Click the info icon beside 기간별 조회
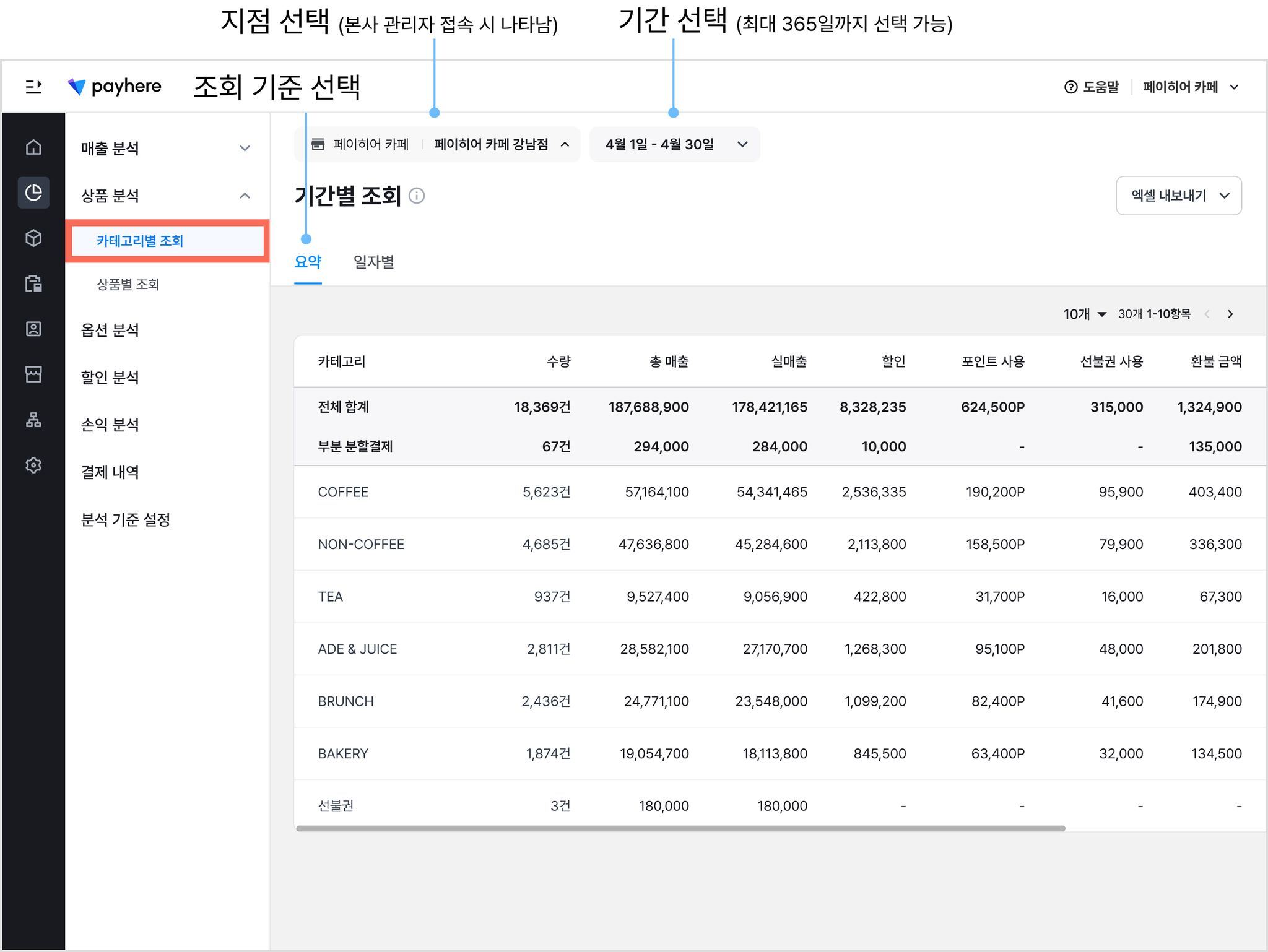1268x952 pixels. pyautogui.click(x=417, y=196)
